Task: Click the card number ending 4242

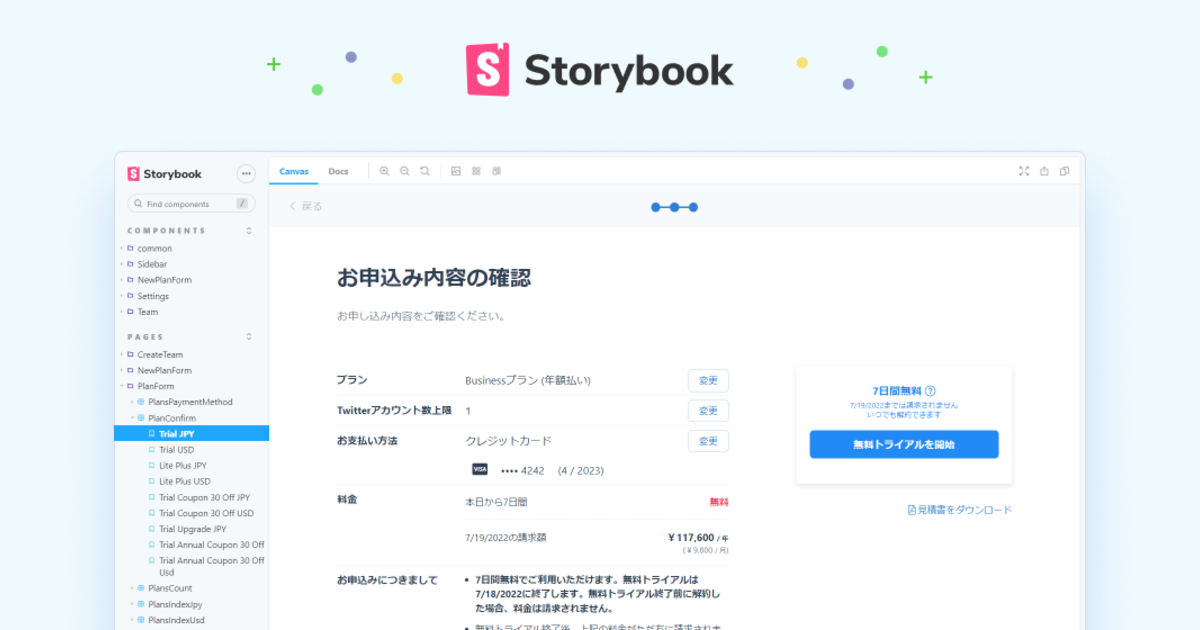Action: click(x=523, y=470)
